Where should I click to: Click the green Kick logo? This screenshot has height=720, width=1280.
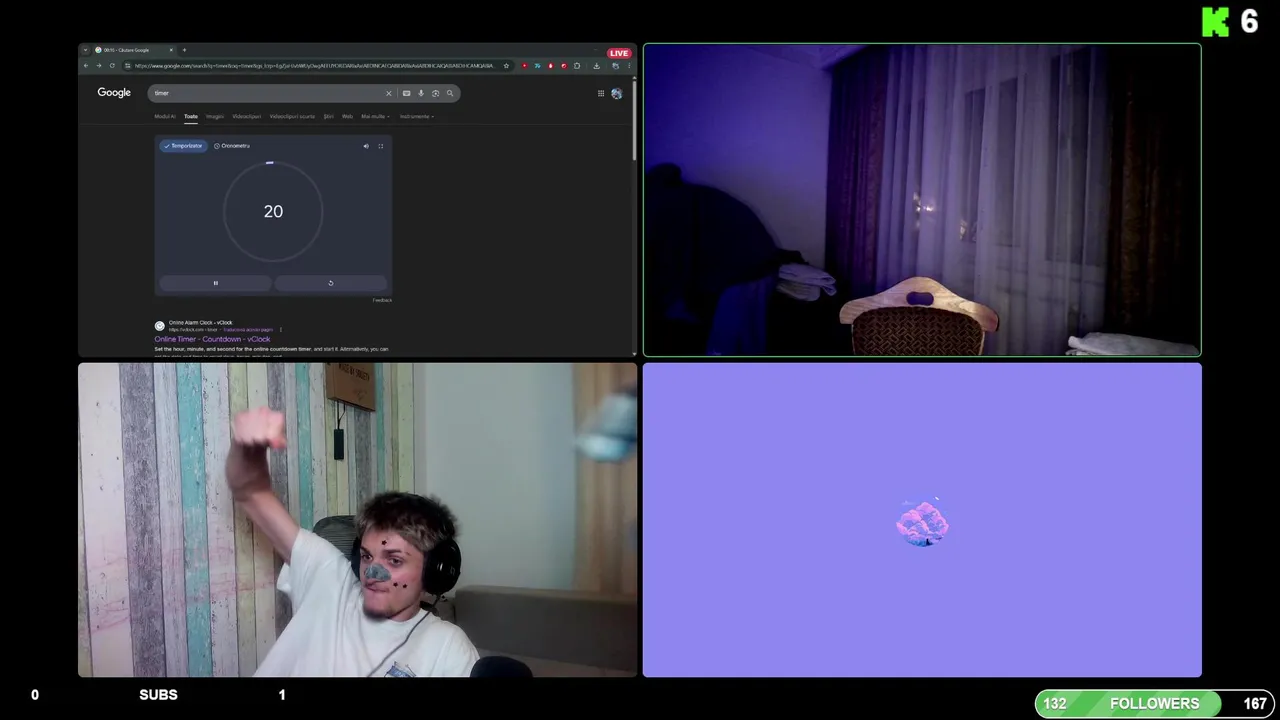(x=1215, y=21)
